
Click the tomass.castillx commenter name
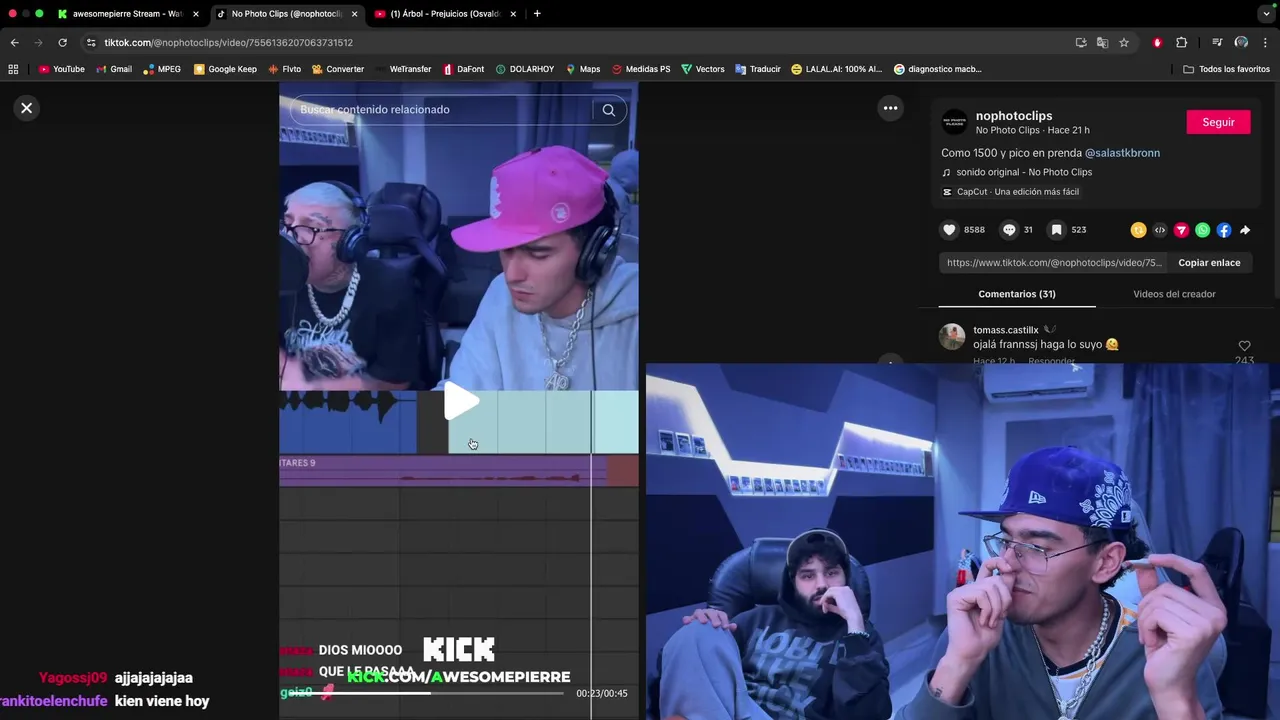point(1006,330)
